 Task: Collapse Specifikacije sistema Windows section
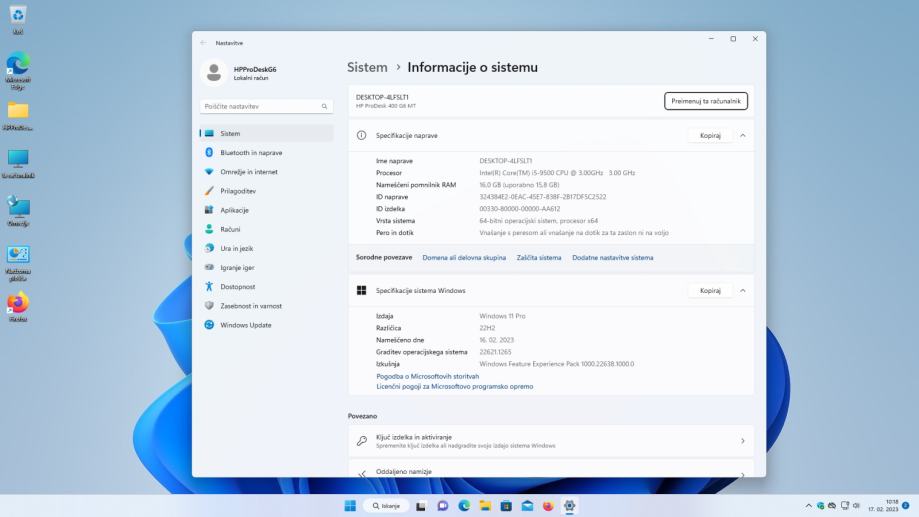point(743,291)
